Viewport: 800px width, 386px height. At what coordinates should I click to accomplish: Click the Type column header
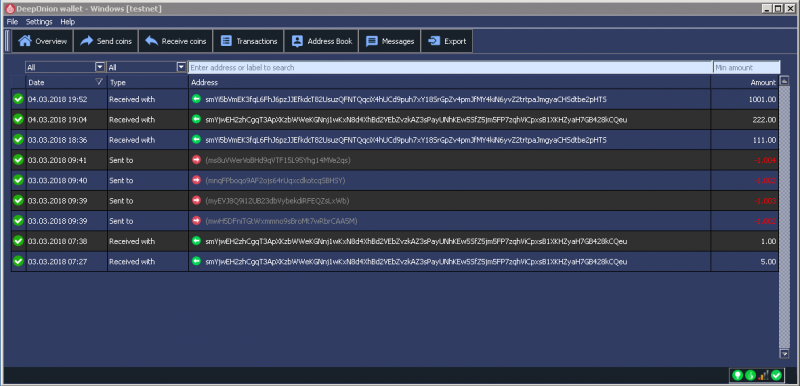tap(148, 82)
